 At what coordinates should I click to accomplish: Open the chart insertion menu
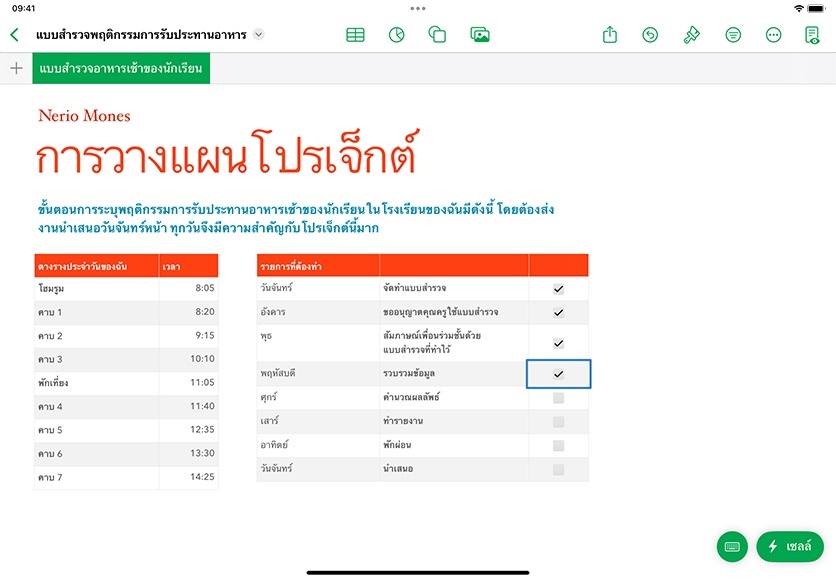(396, 35)
